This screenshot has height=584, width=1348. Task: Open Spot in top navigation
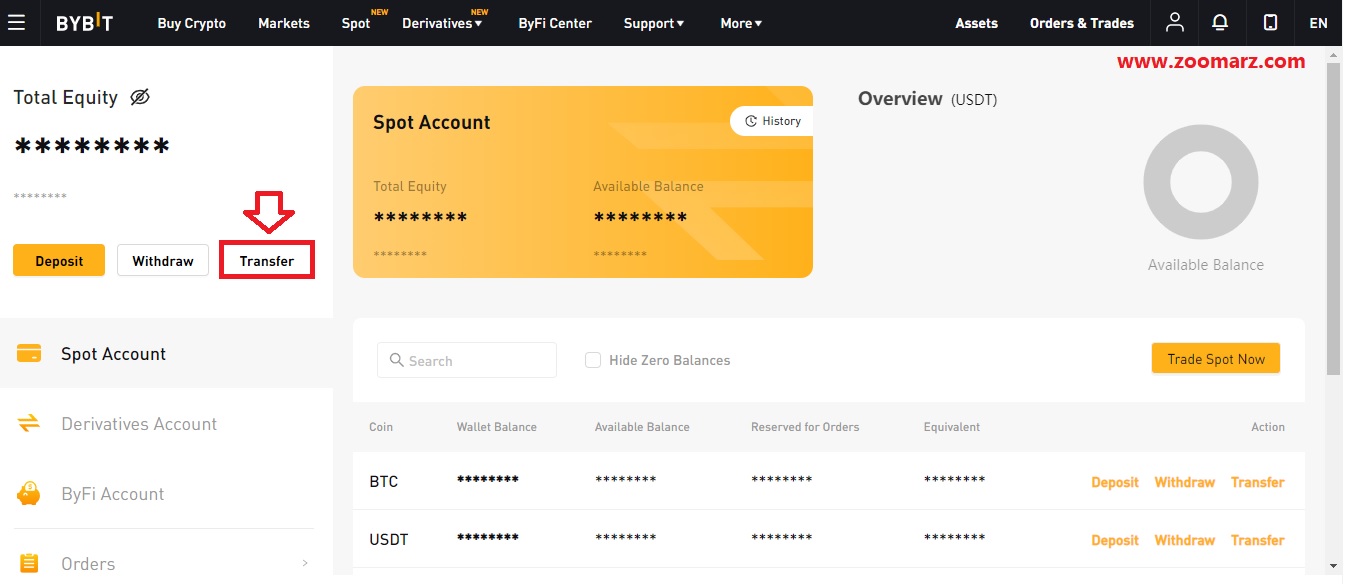(356, 23)
